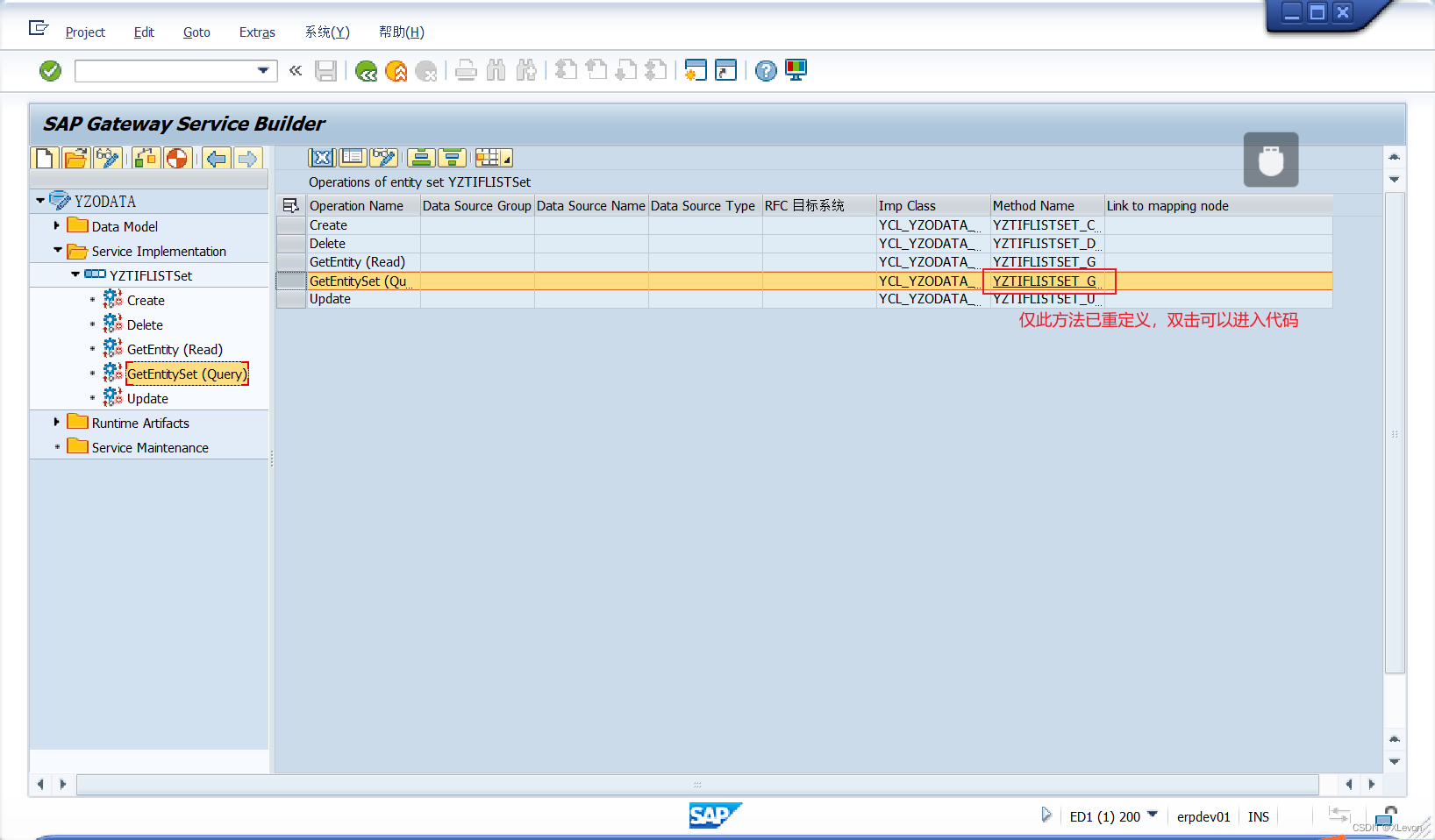The image size is (1435, 840).
Task: Select the Service Maintenance folder
Action: 150,447
